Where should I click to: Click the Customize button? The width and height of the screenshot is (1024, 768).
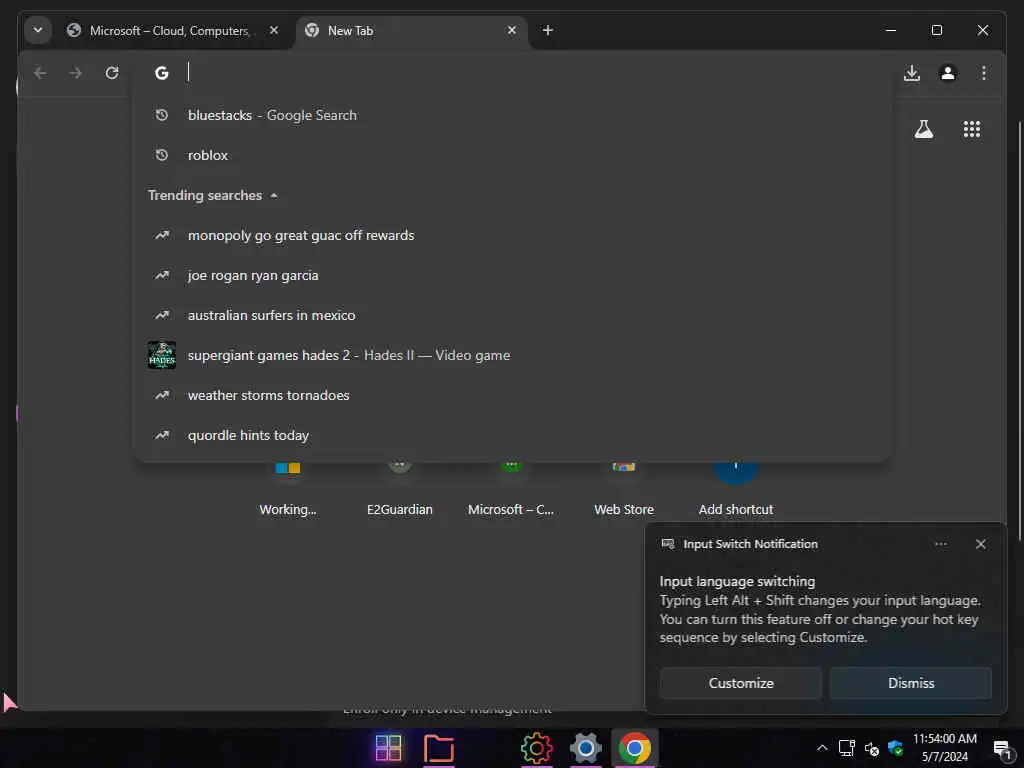[x=741, y=683]
